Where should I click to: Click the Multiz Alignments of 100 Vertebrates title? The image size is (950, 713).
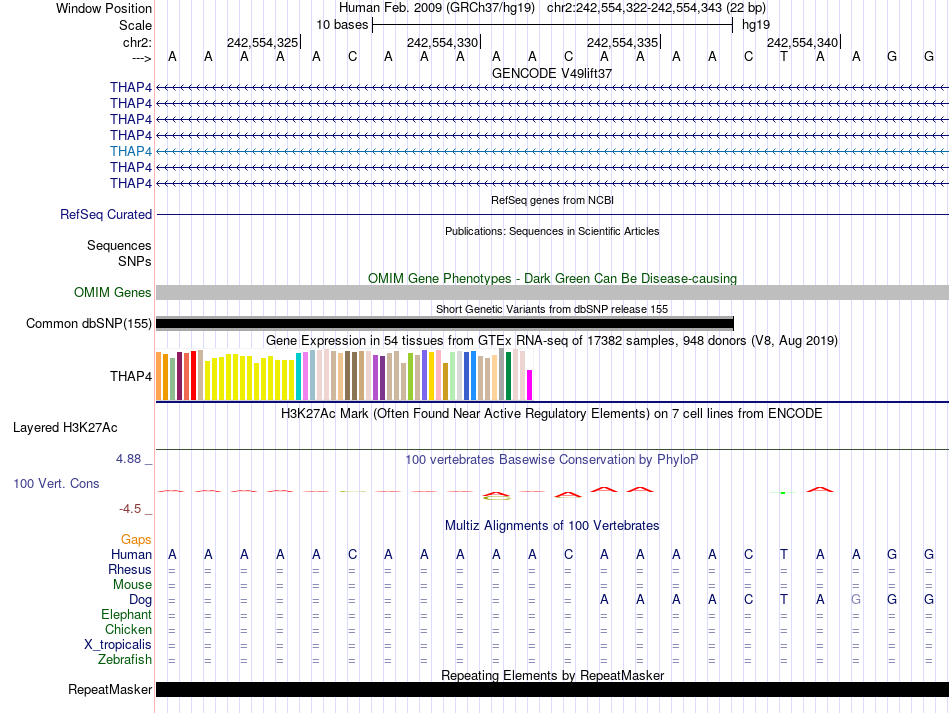point(552,526)
